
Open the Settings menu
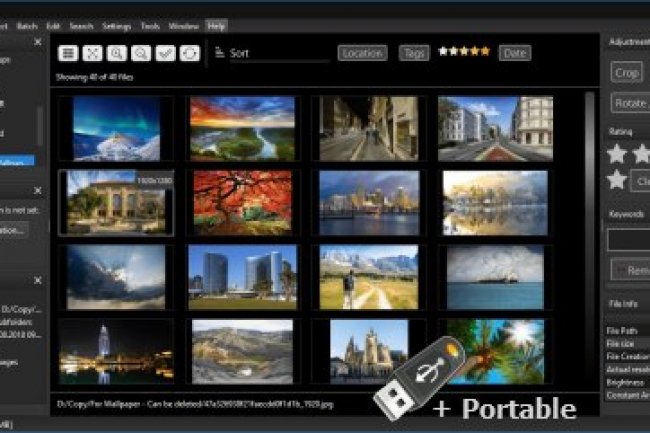tap(117, 25)
